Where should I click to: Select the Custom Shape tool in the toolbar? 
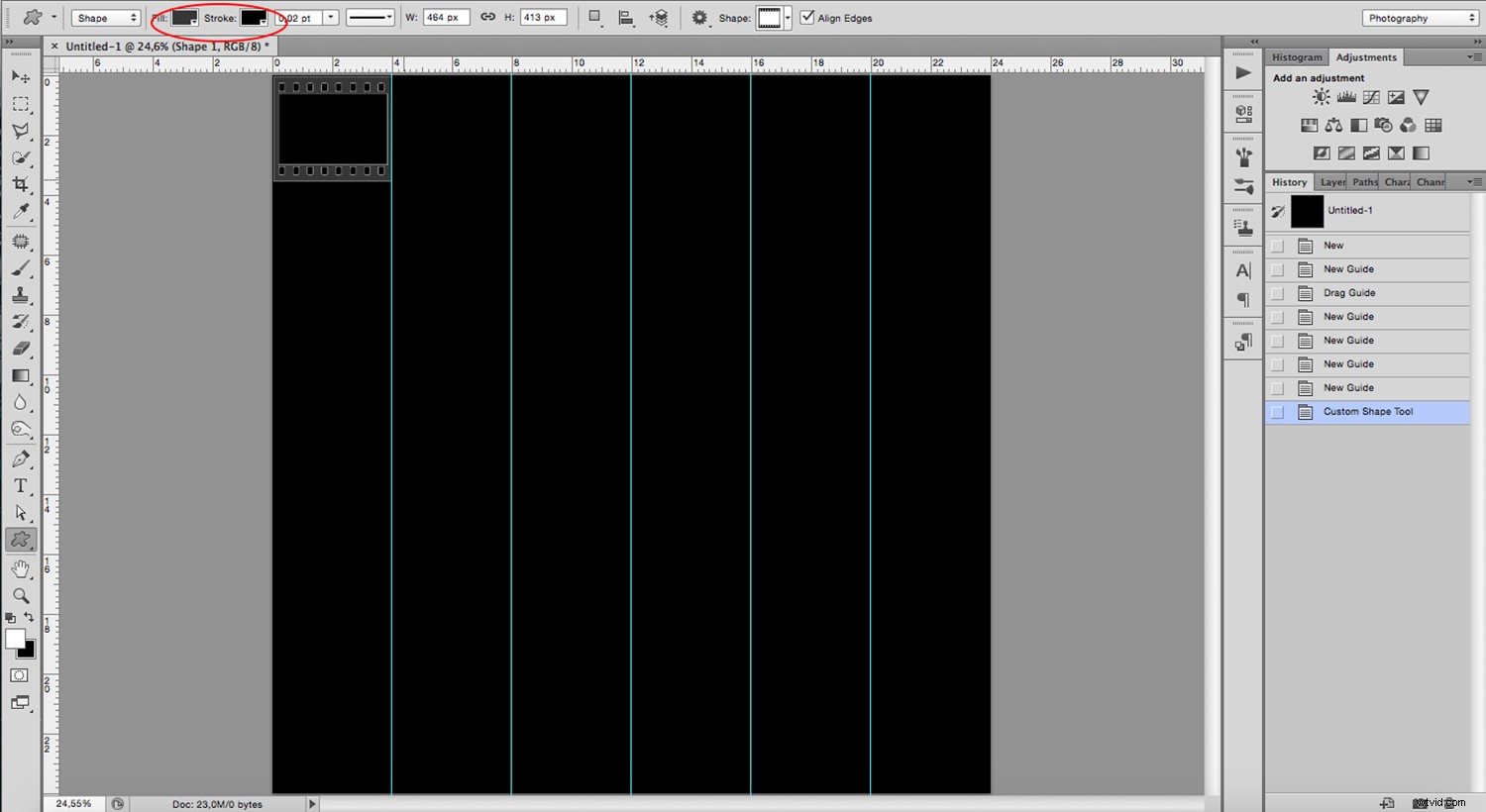[21, 539]
